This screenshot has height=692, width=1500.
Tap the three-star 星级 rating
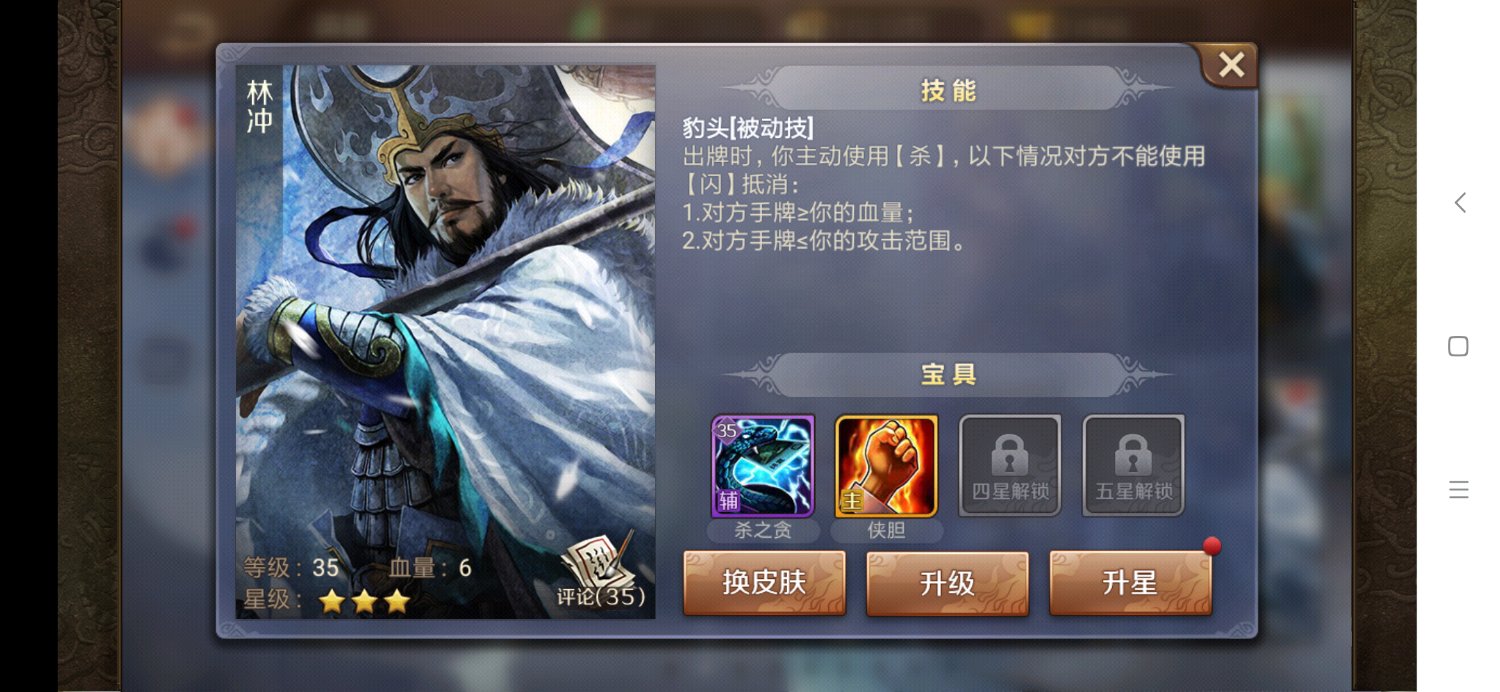point(364,601)
